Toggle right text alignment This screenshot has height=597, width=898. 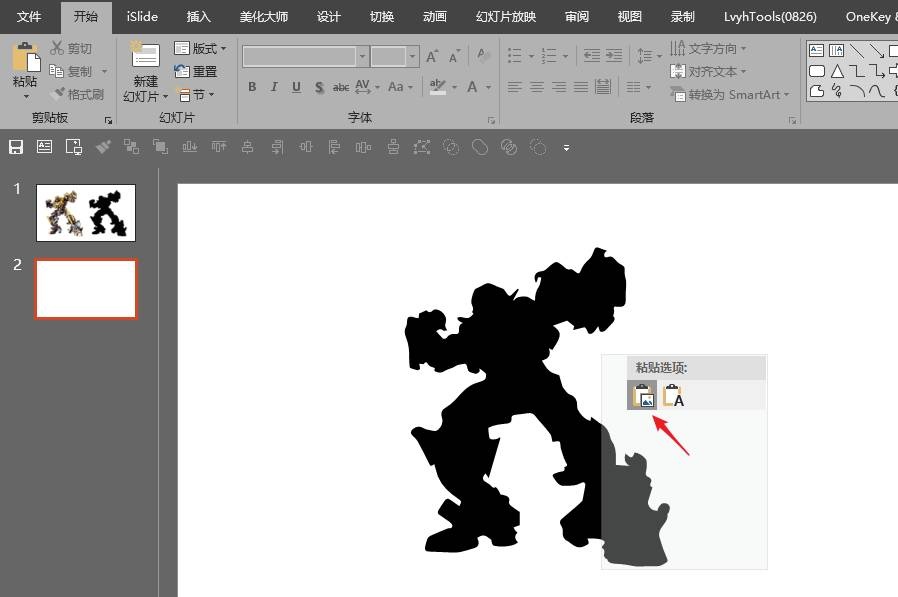click(x=559, y=87)
